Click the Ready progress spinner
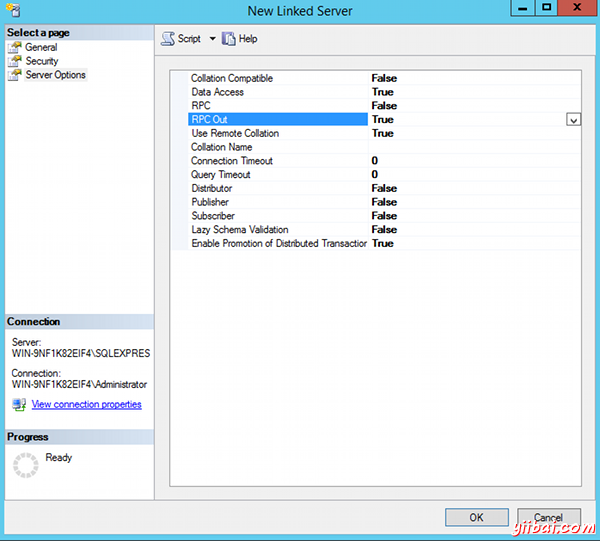Screen dimensions: 600x541 point(26,465)
